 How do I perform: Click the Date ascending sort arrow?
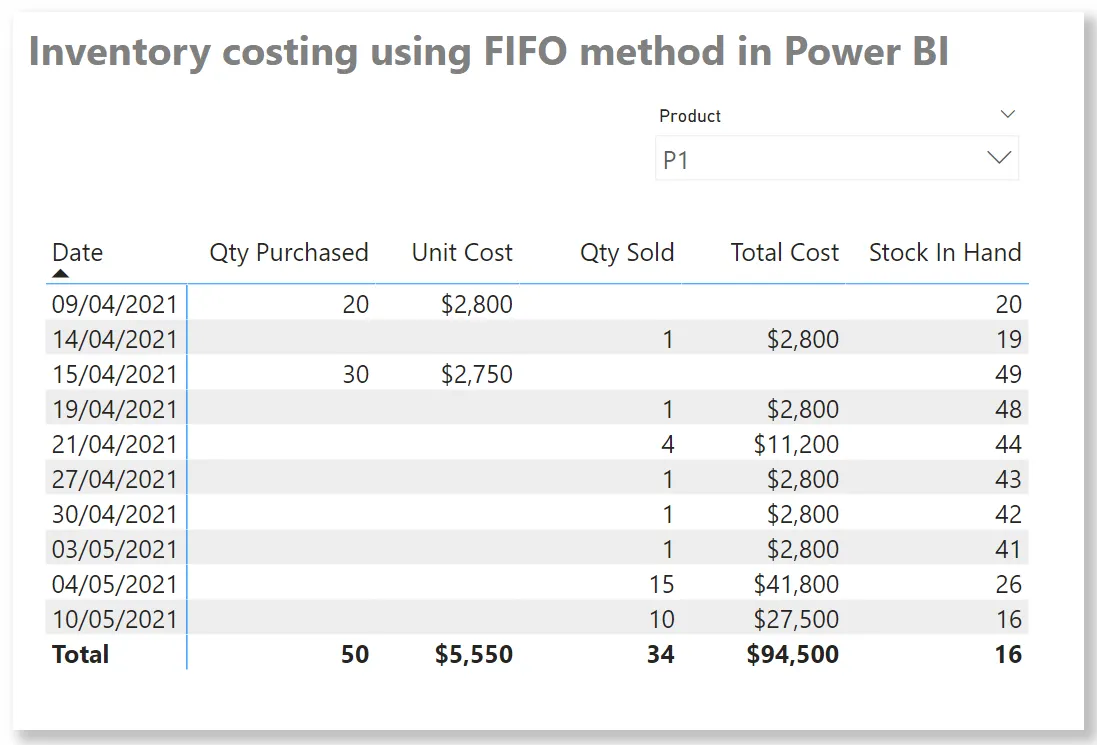click(x=61, y=274)
